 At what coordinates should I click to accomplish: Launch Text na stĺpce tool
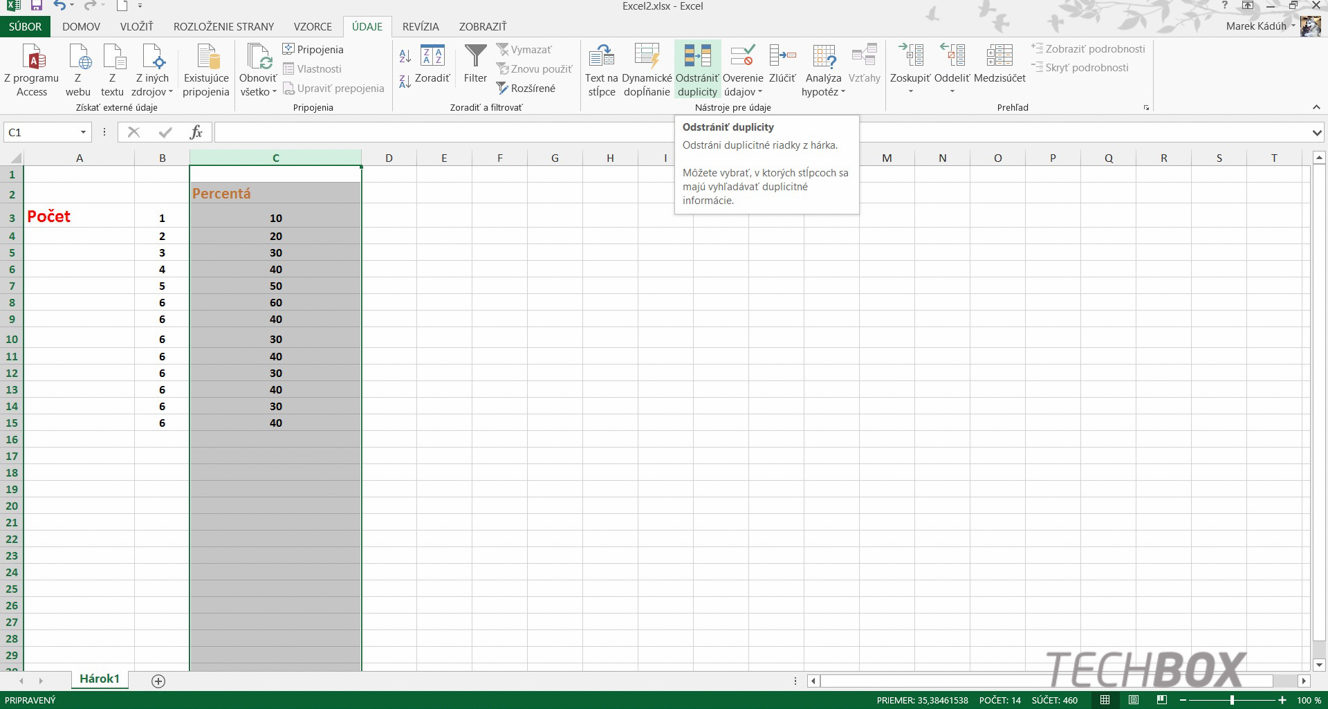tap(601, 70)
